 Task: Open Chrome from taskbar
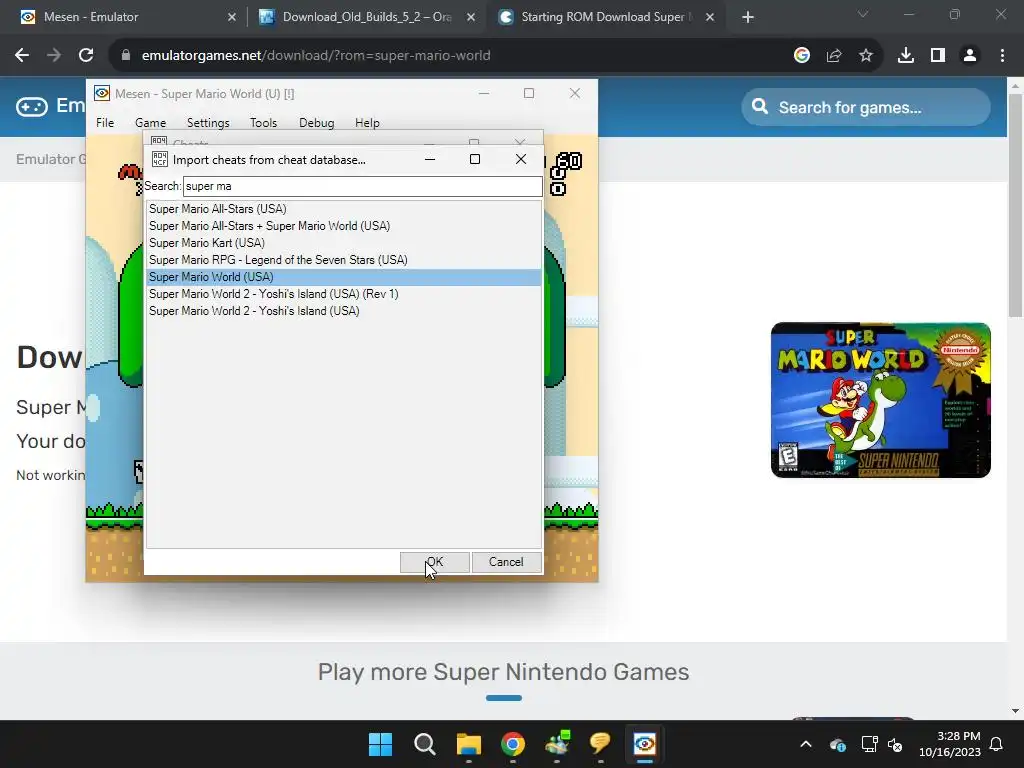(513, 744)
